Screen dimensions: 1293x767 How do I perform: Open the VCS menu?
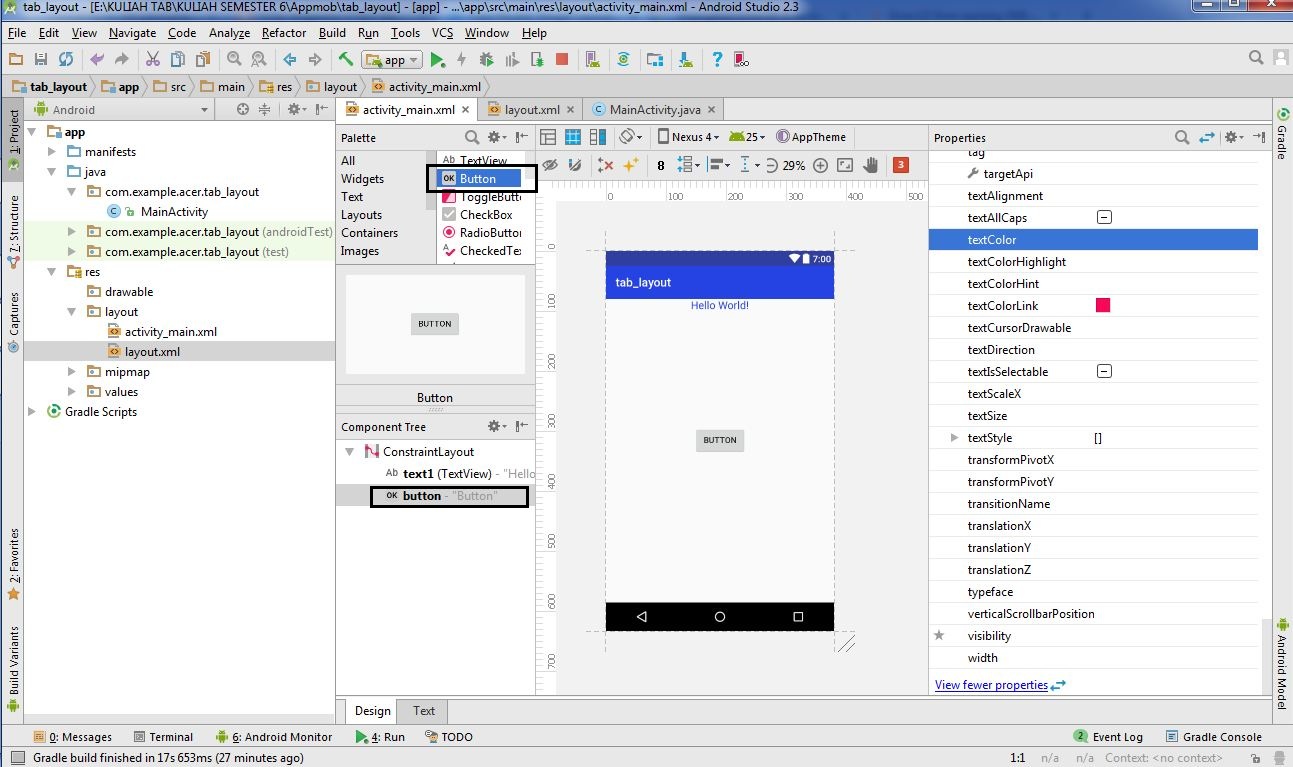[442, 33]
